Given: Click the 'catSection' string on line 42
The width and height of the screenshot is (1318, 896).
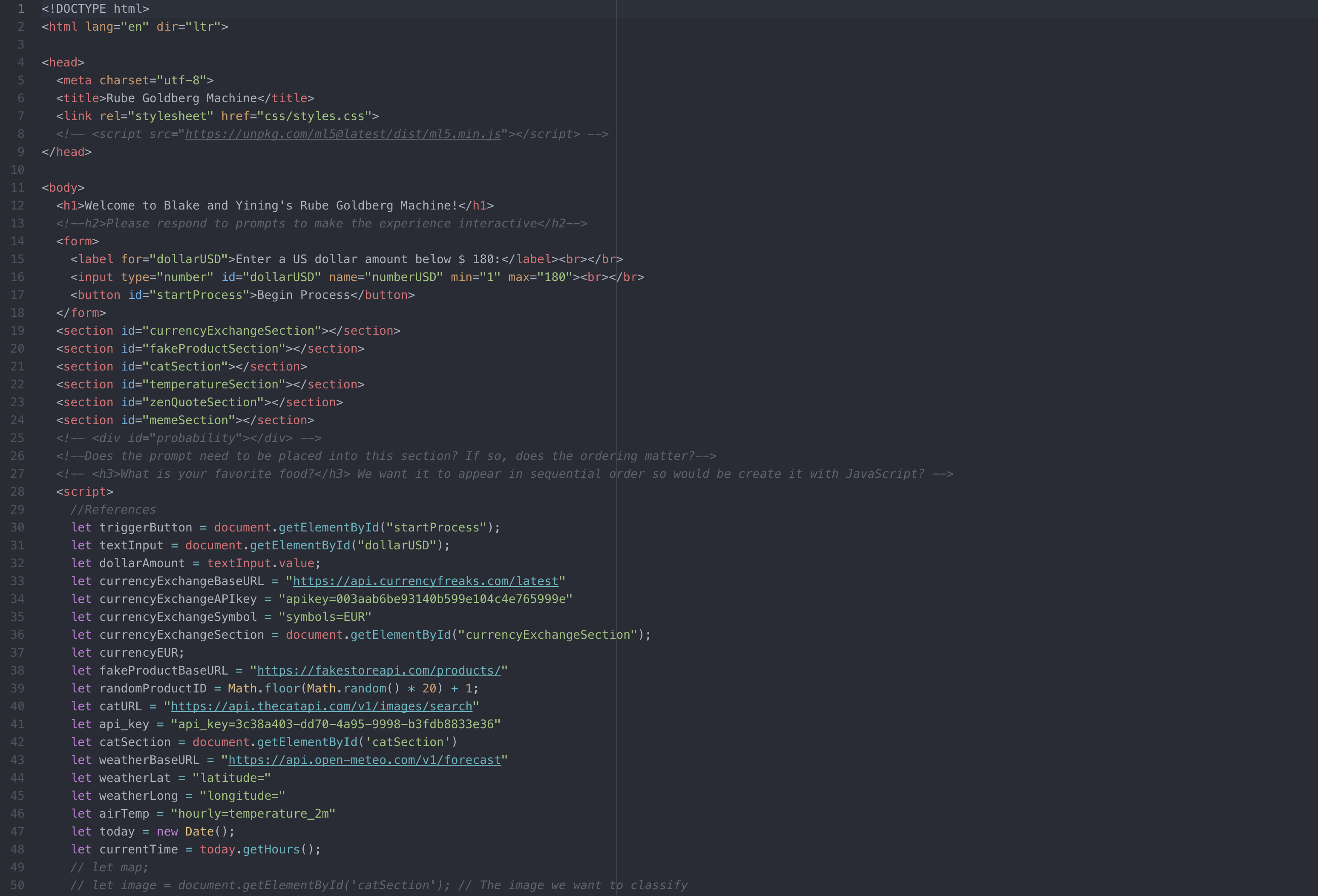Looking at the screenshot, I should (408, 742).
